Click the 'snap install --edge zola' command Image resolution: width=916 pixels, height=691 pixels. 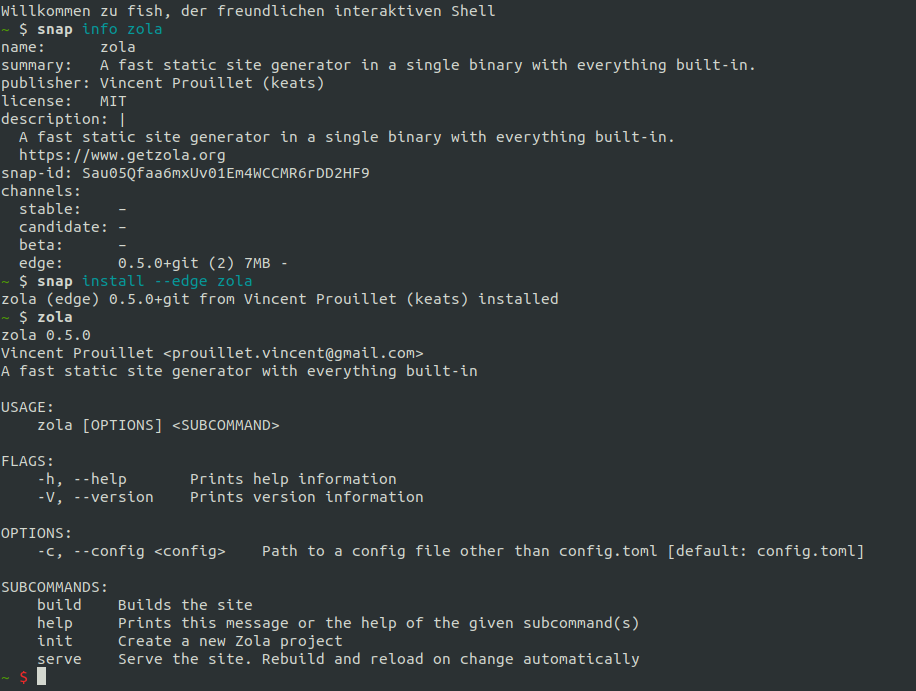[145, 281]
